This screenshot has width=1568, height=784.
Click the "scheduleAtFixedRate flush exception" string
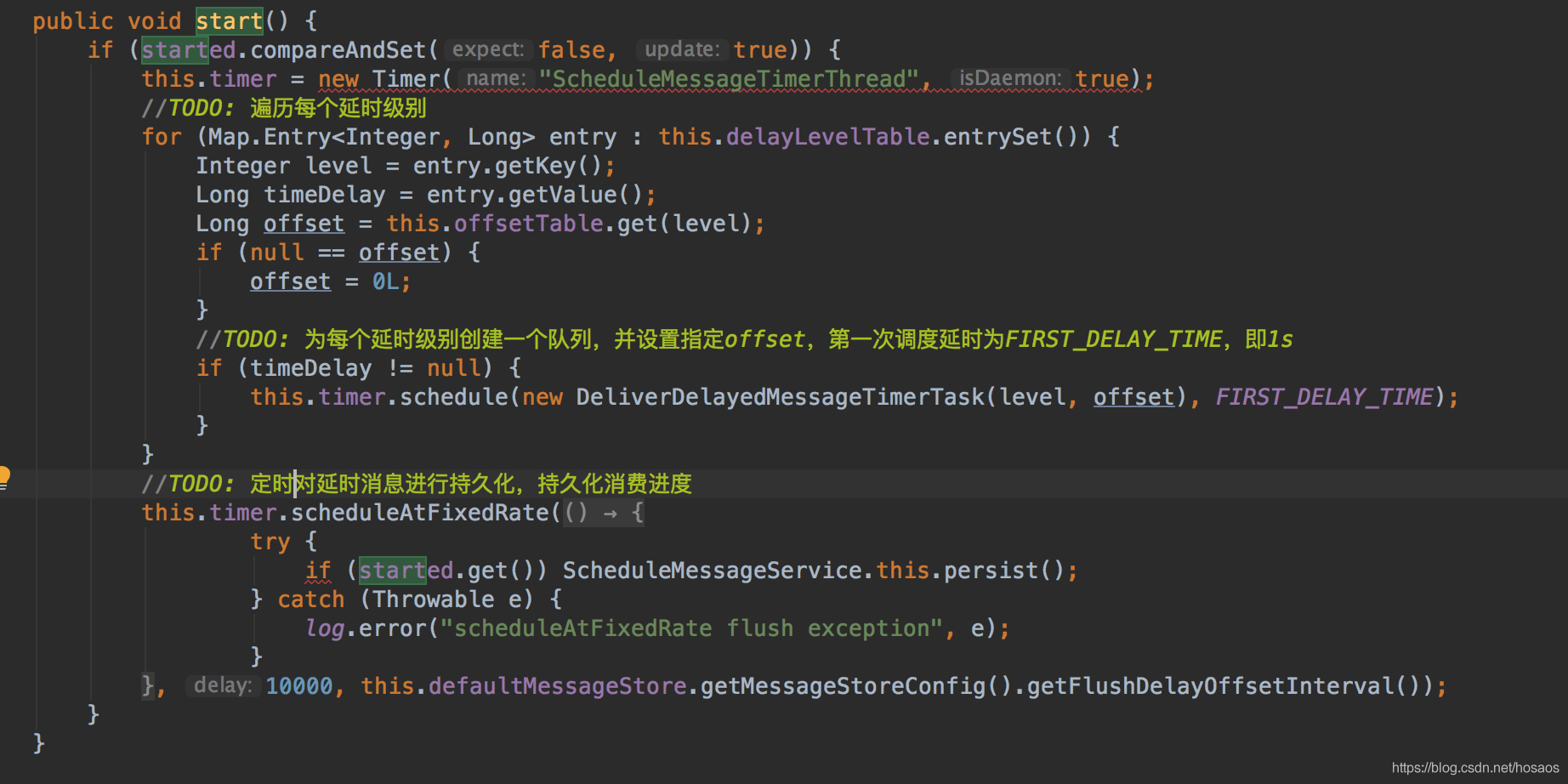click(690, 628)
